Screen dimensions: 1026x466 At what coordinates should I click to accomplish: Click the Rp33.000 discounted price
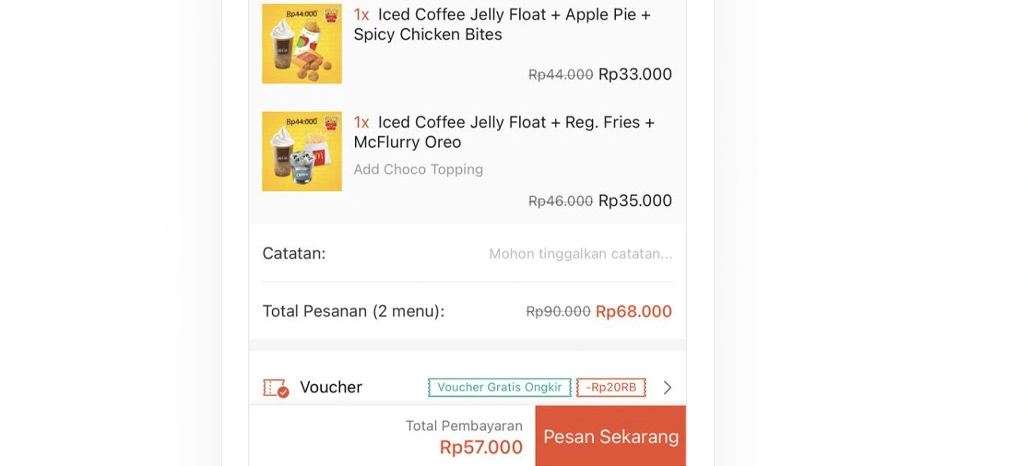pos(635,74)
